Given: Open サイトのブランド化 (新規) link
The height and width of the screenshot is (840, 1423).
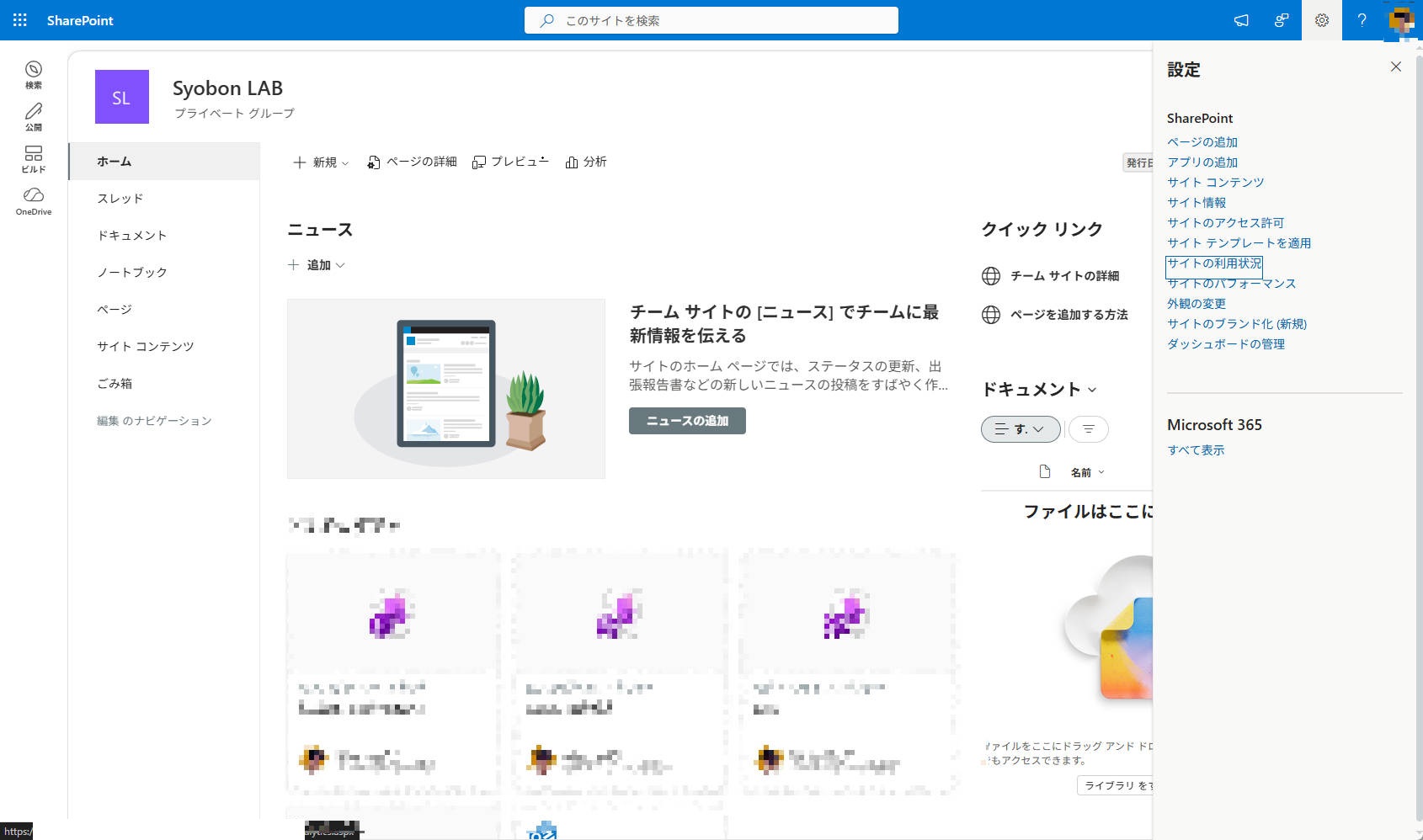Looking at the screenshot, I should click(1237, 324).
